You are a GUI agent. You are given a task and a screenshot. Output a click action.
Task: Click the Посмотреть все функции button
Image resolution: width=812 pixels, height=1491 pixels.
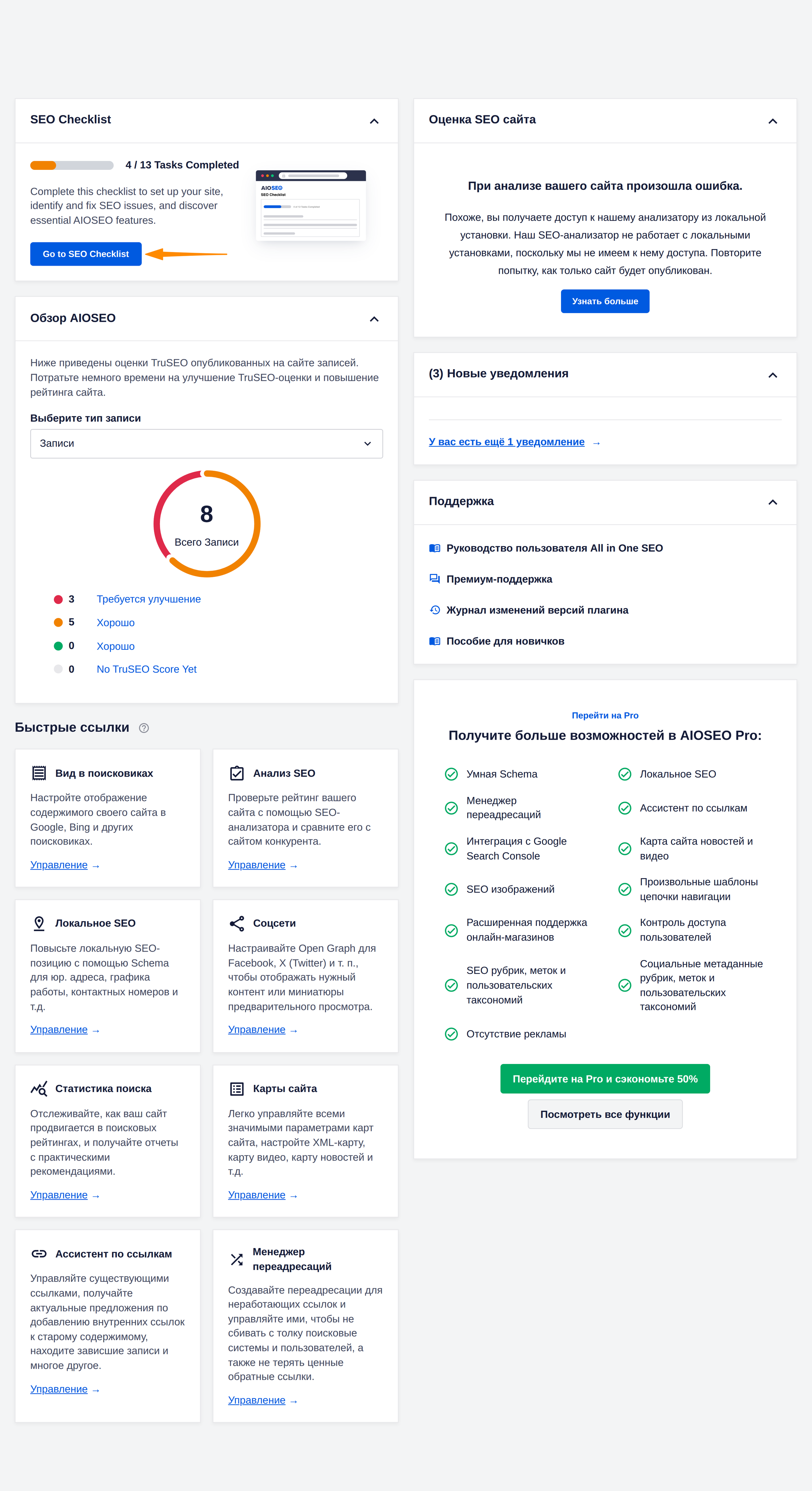(x=605, y=1114)
